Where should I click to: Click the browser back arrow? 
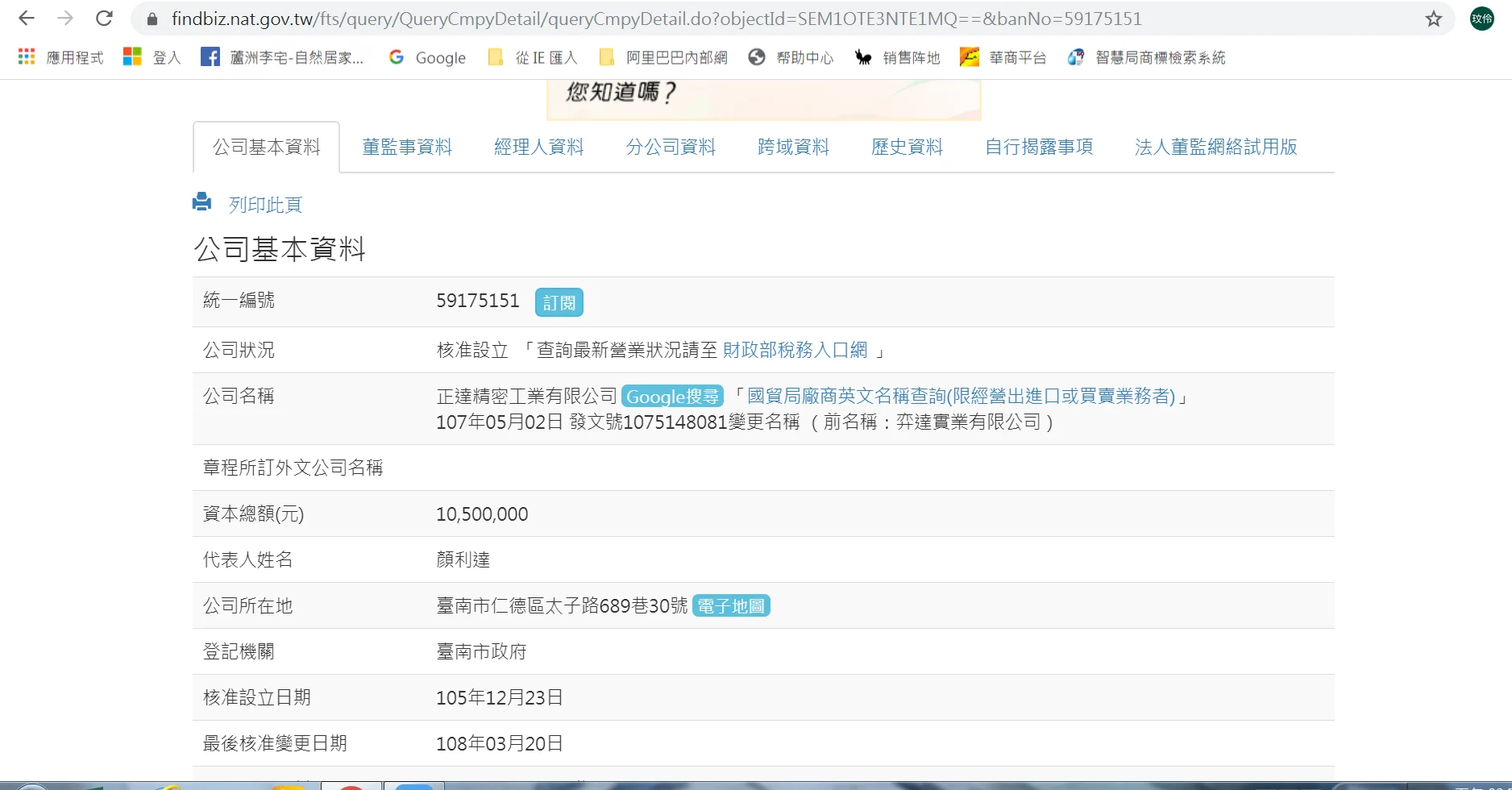coord(26,19)
